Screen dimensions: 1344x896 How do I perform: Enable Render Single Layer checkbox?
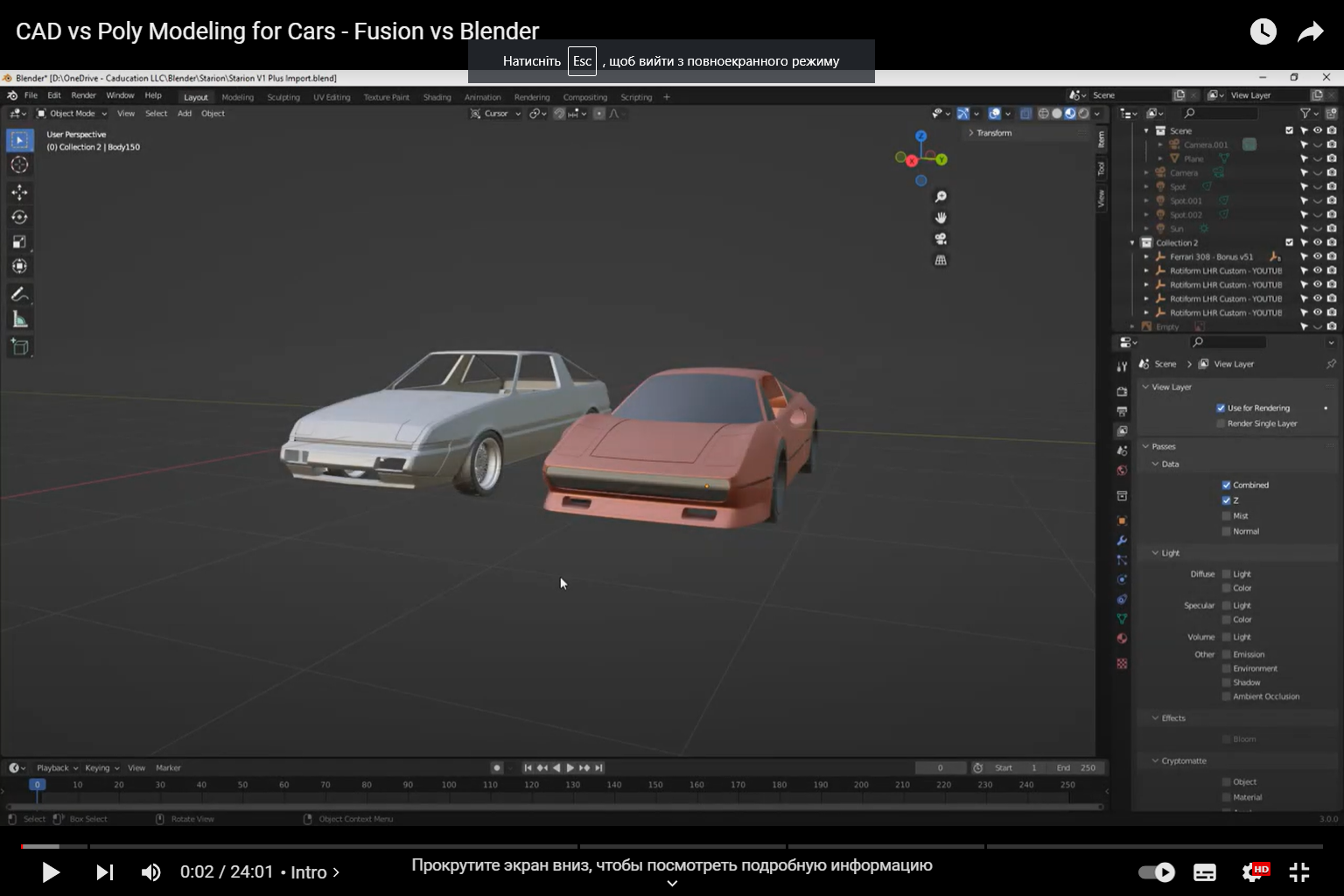pos(1221,423)
